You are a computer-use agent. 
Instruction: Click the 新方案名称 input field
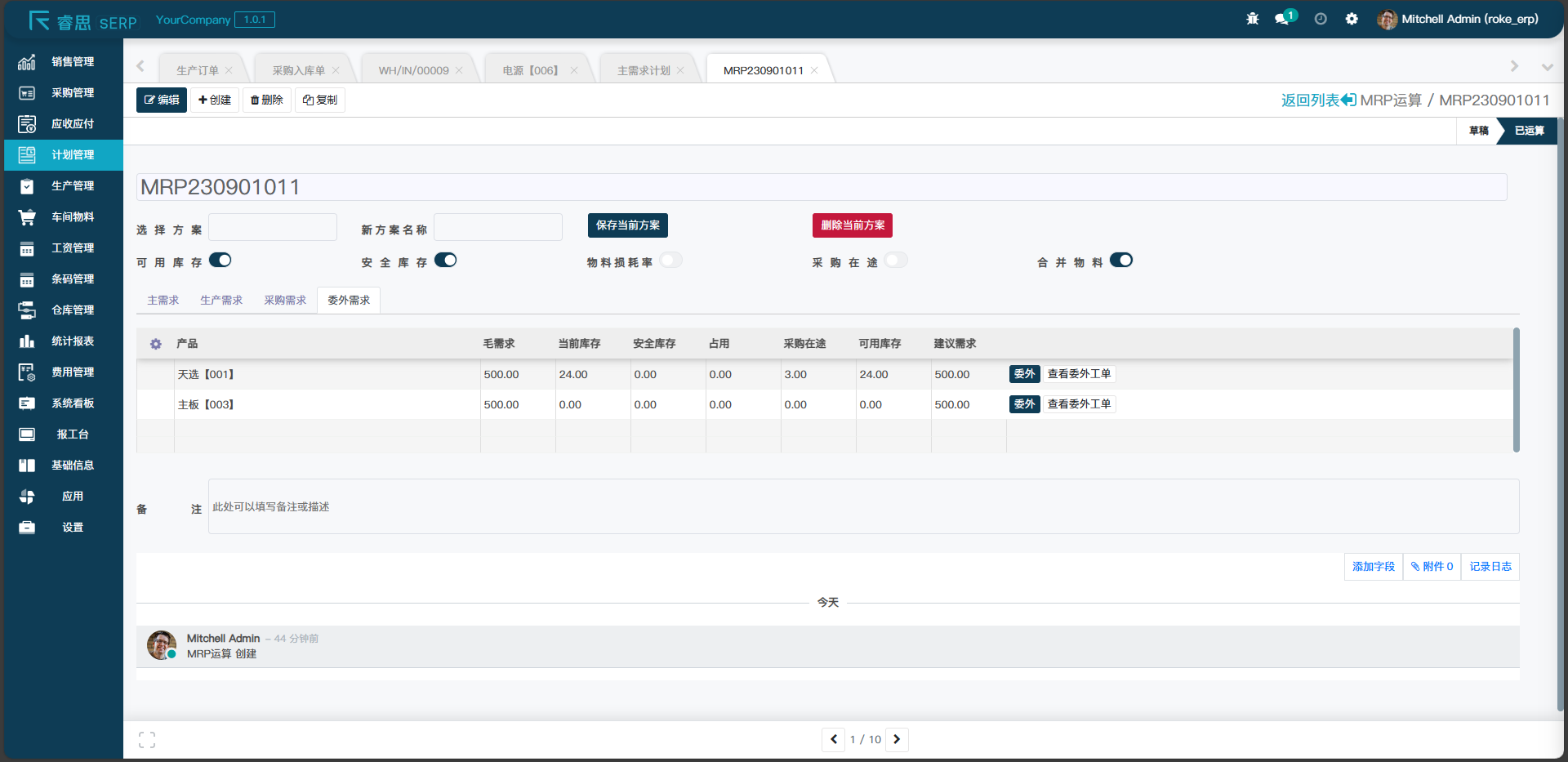498,227
